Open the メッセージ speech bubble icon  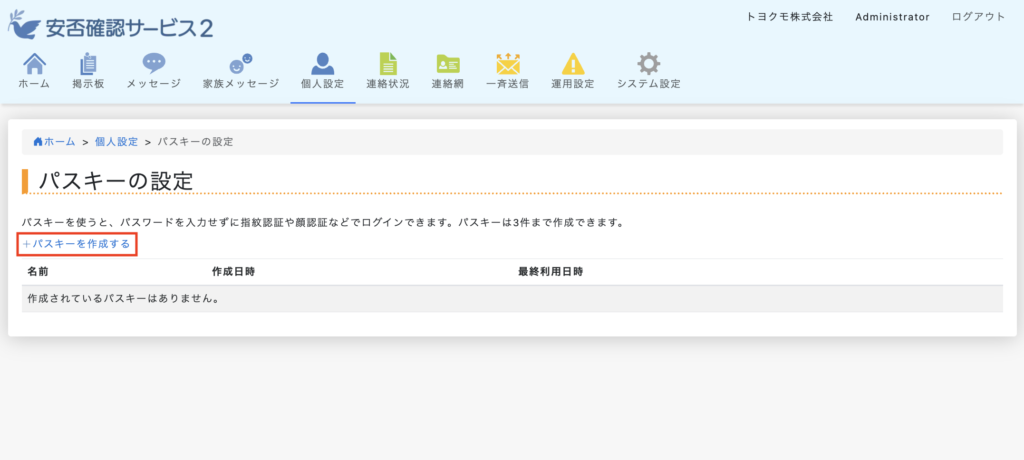154,63
